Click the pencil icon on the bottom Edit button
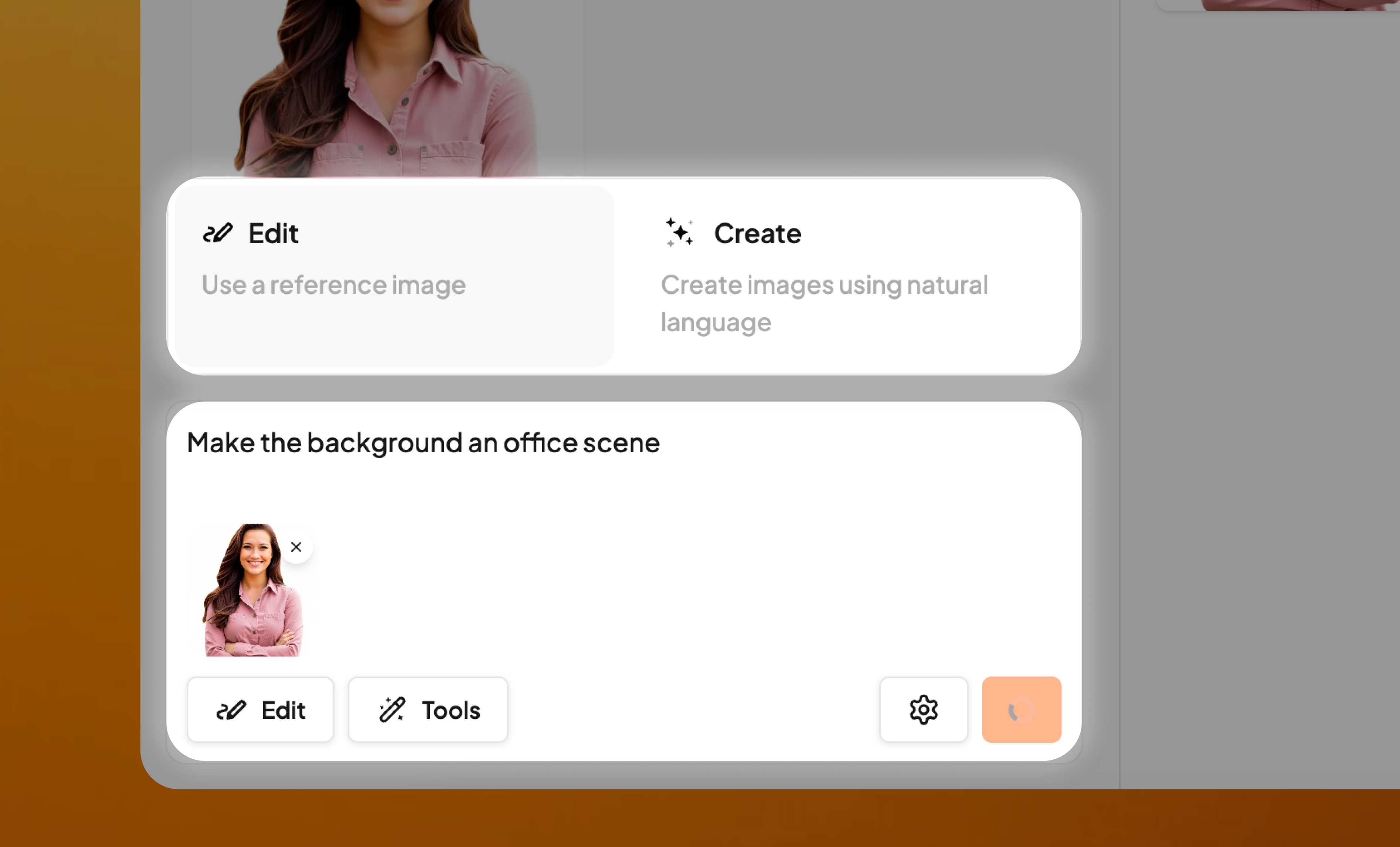The image size is (1400, 847). coord(231,710)
